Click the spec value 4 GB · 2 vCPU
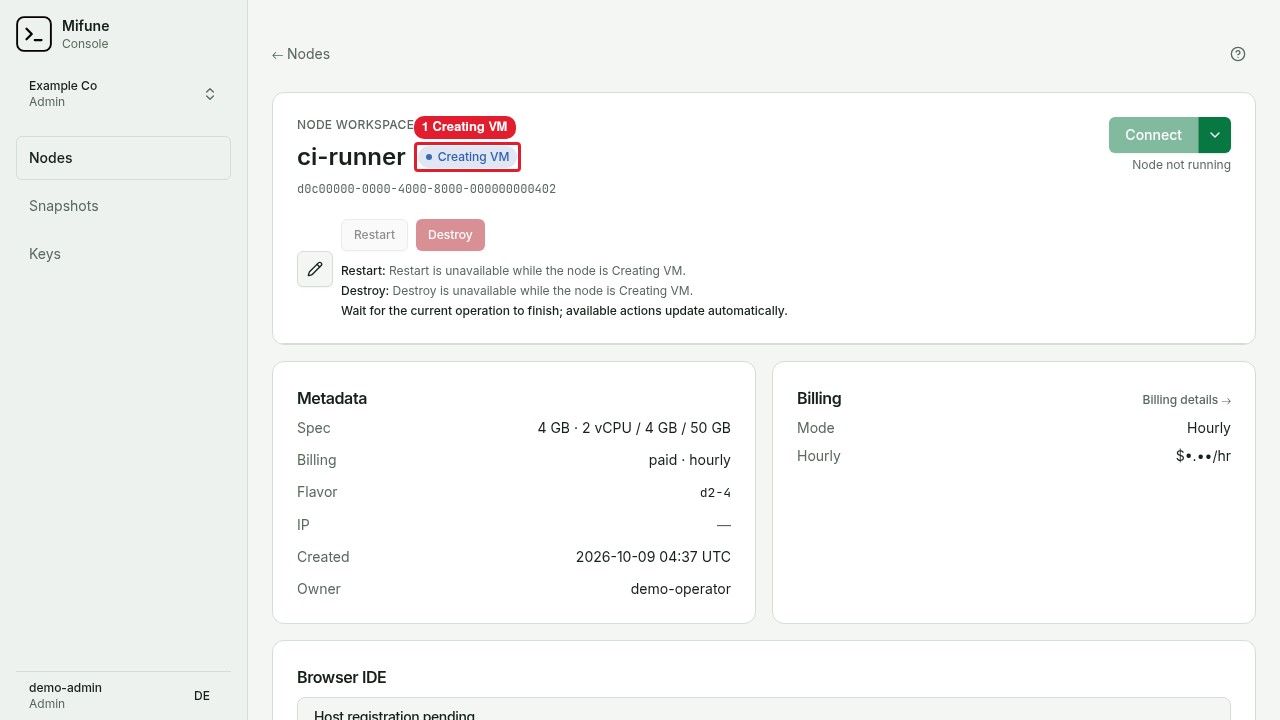 (x=634, y=428)
